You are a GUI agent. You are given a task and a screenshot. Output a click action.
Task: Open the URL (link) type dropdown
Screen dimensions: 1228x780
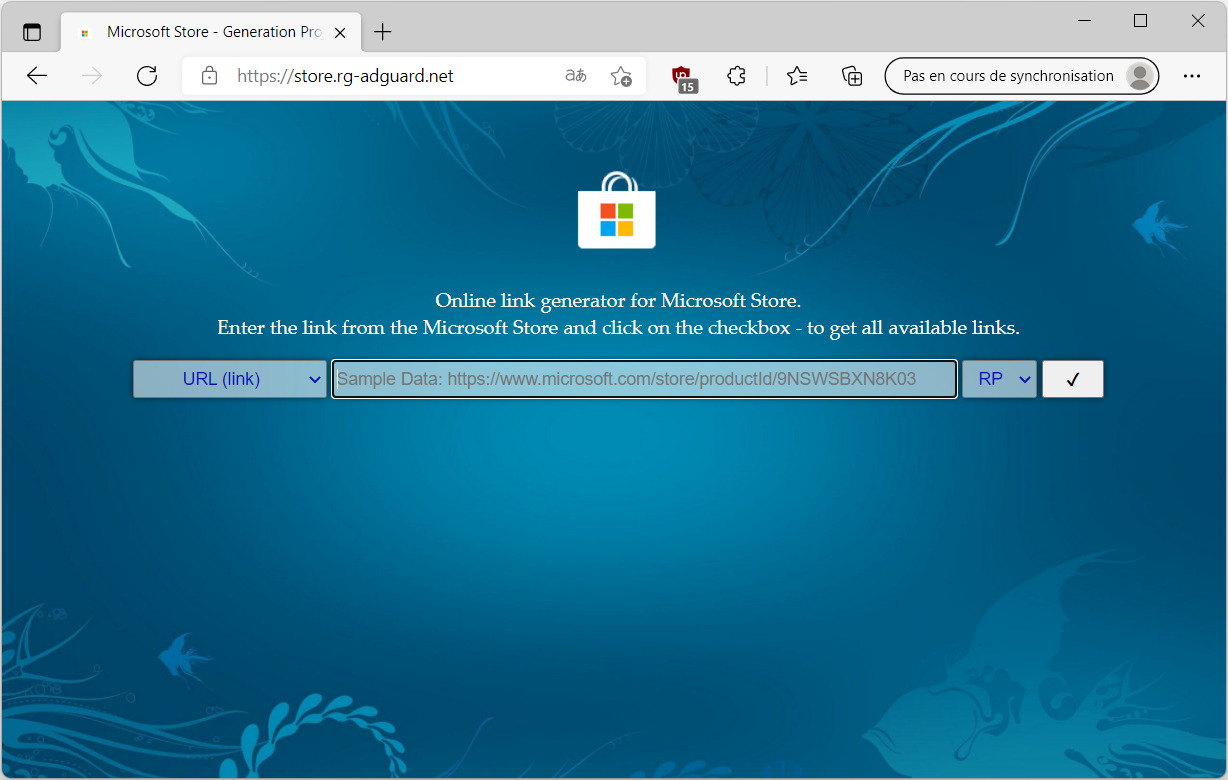[230, 379]
